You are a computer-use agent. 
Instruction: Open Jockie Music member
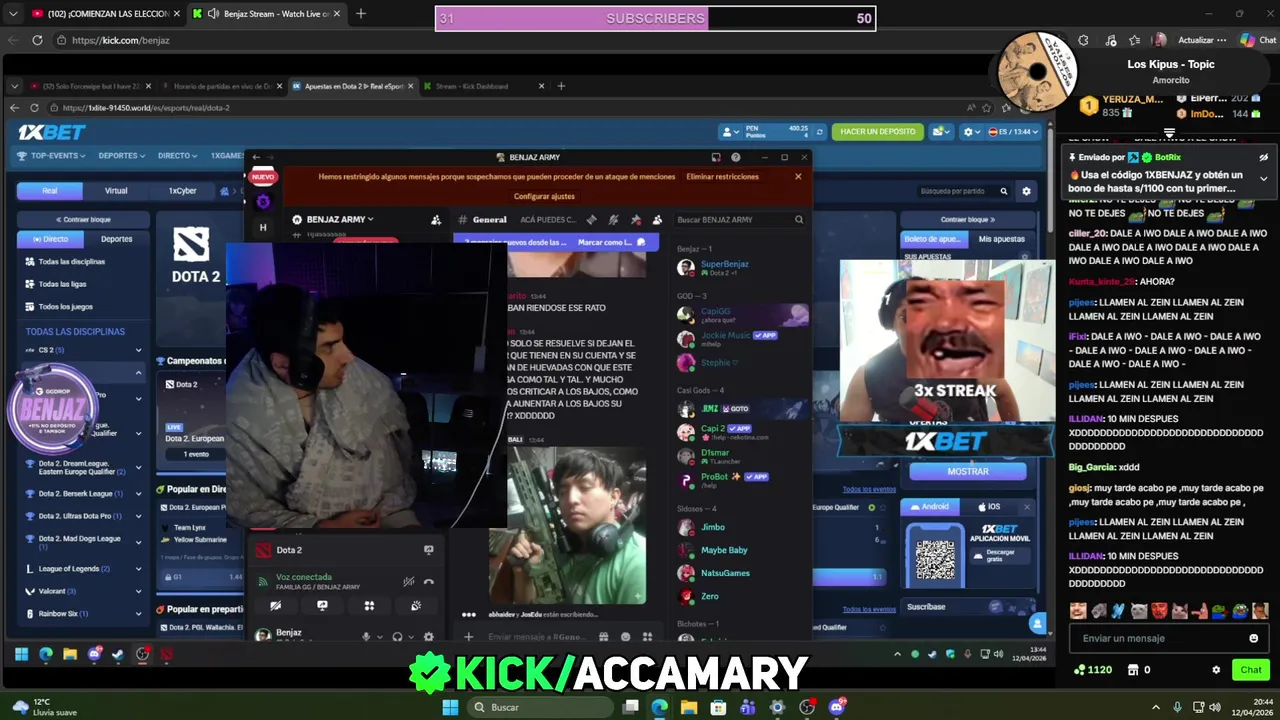coord(739,338)
